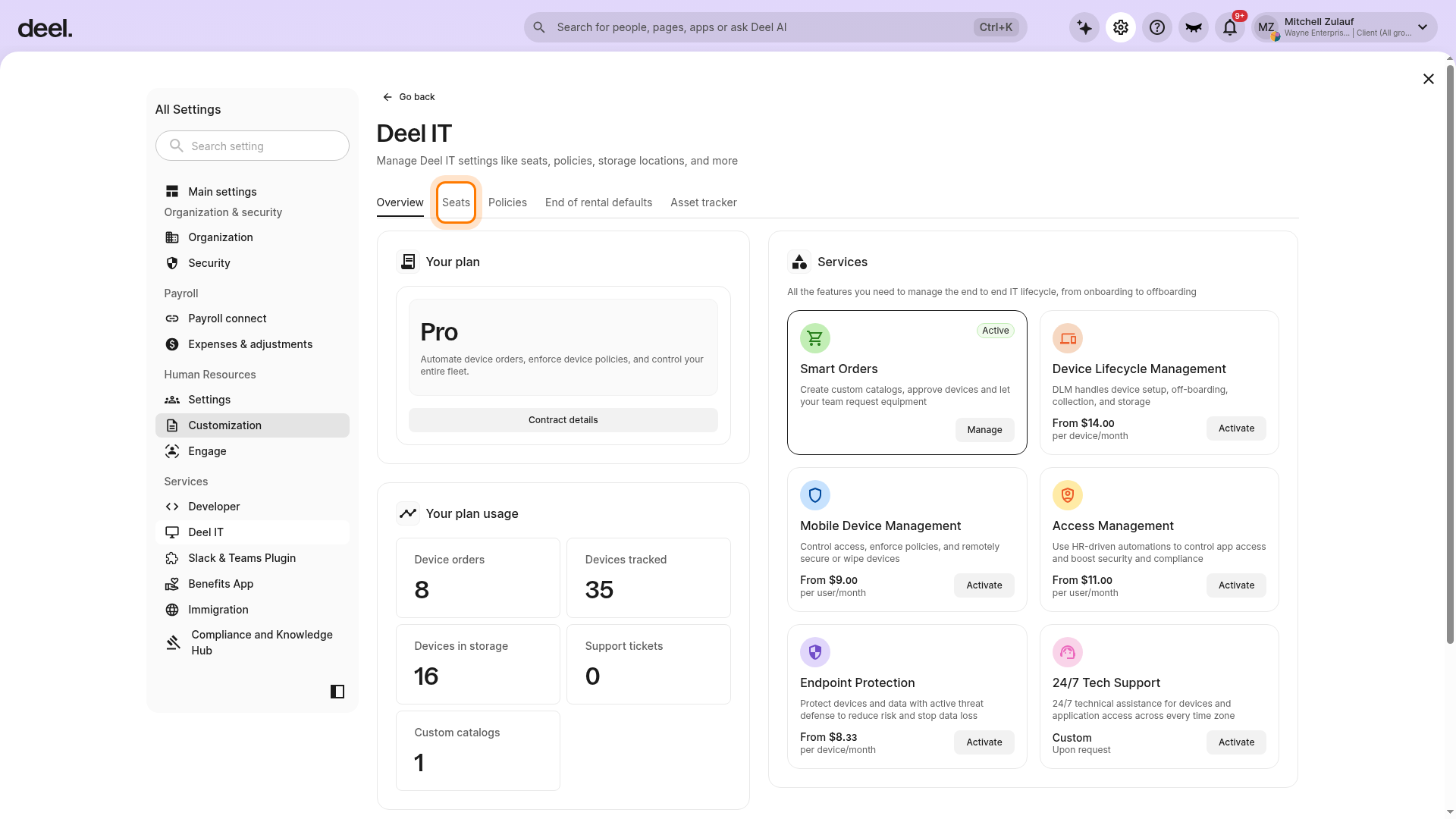The width and height of the screenshot is (1456, 819).
Task: Switch to the Policies tab
Action: [x=507, y=202]
